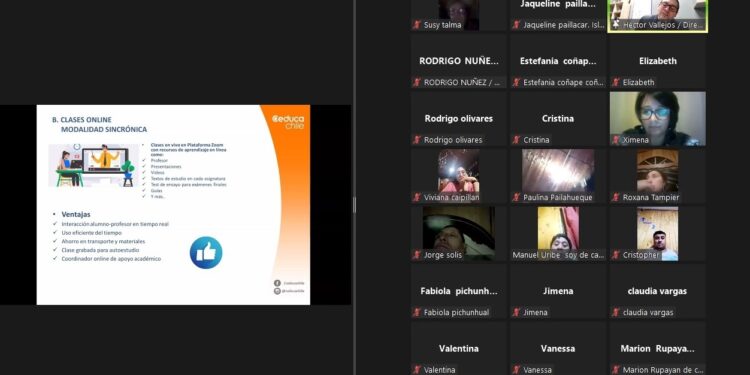750x375 pixels.
Task: Click muted mic icon beside Valentina label
Action: [417, 370]
